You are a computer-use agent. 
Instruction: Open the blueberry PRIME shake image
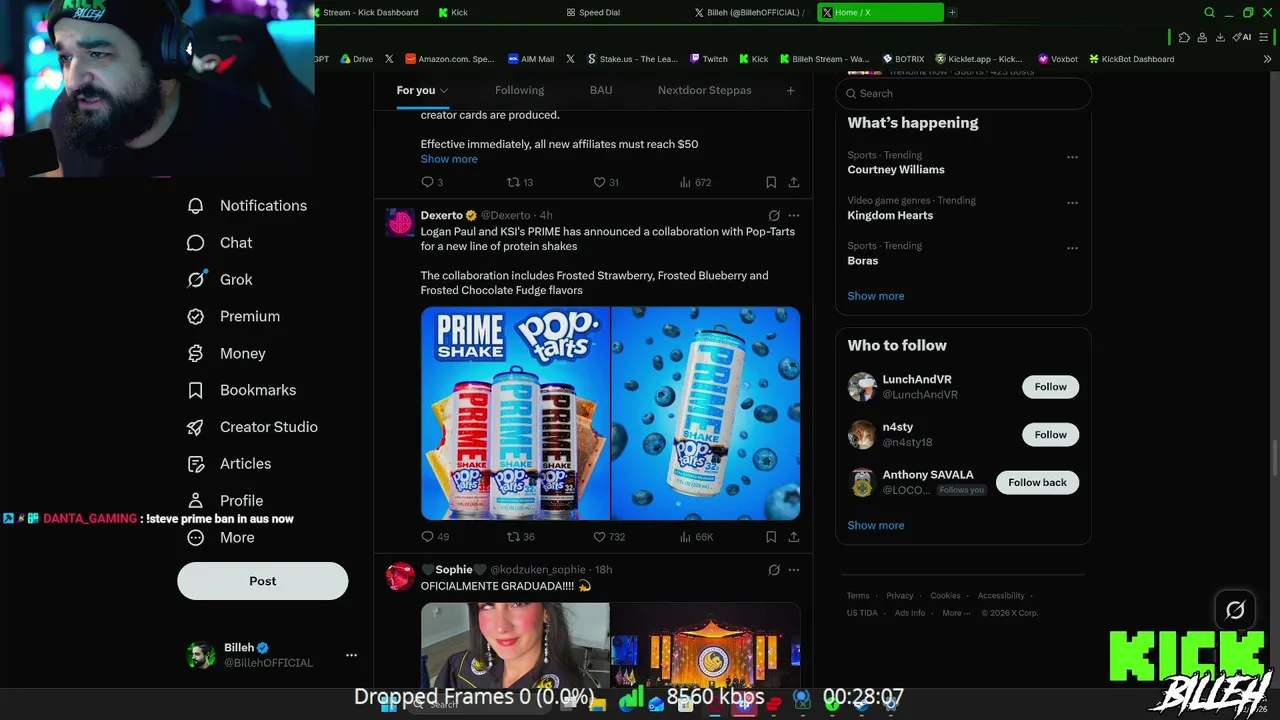coord(706,413)
